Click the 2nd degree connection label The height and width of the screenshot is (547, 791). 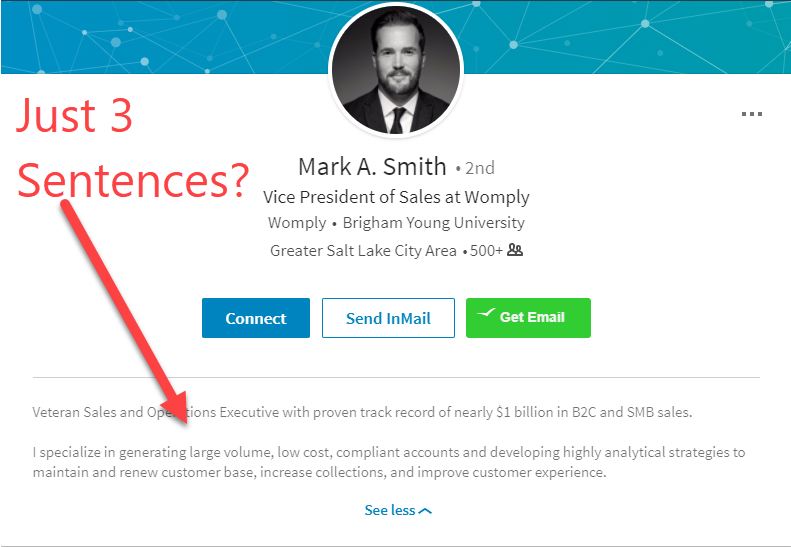pyautogui.click(x=479, y=168)
